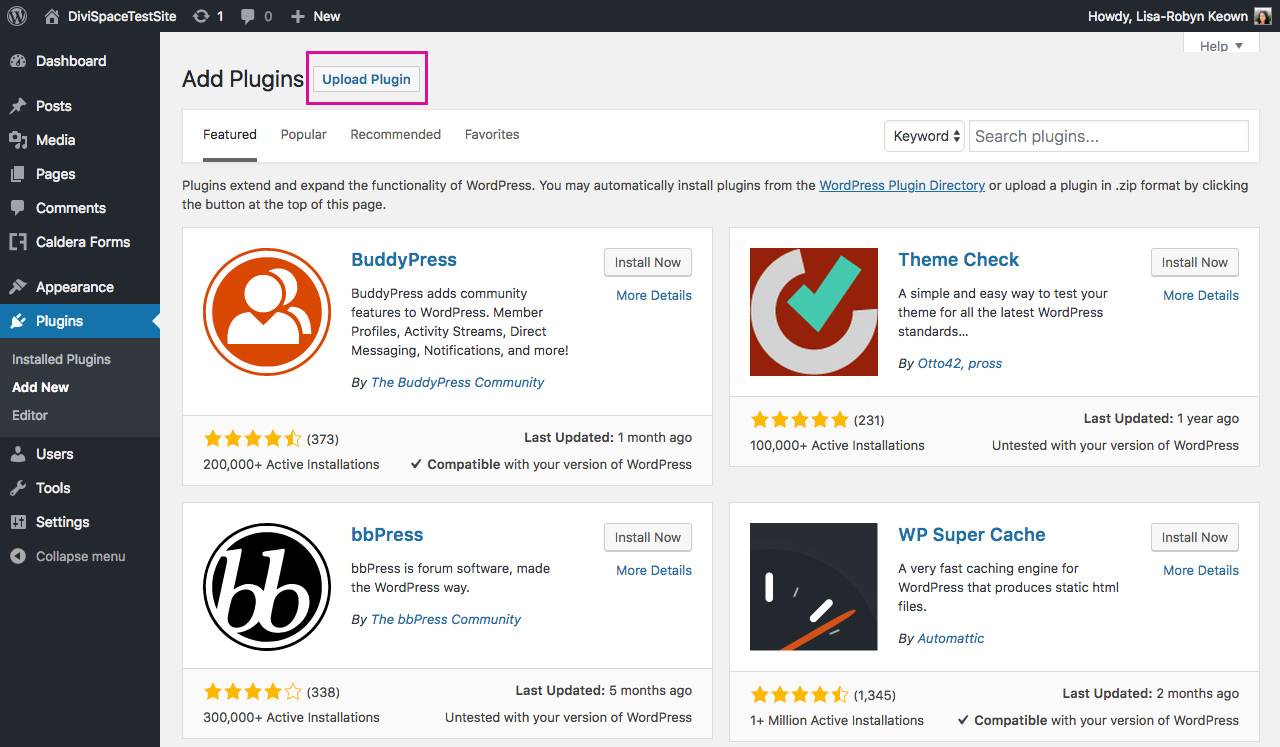Click the user avatar in admin bar

[x=1263, y=16]
